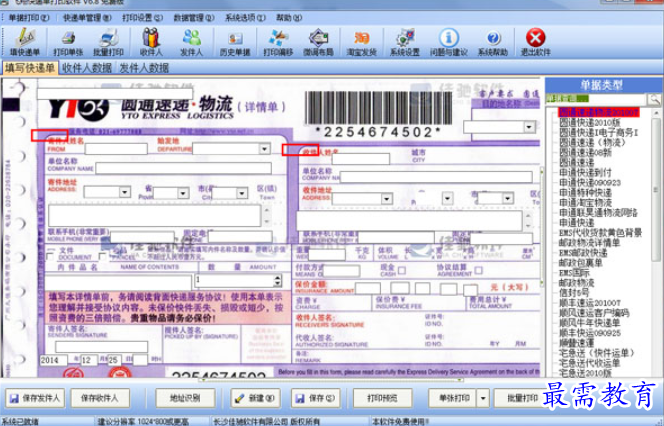Switch to the 收件人数据 tab
Viewport: 664px width, 426px height.
pyautogui.click(x=87, y=68)
